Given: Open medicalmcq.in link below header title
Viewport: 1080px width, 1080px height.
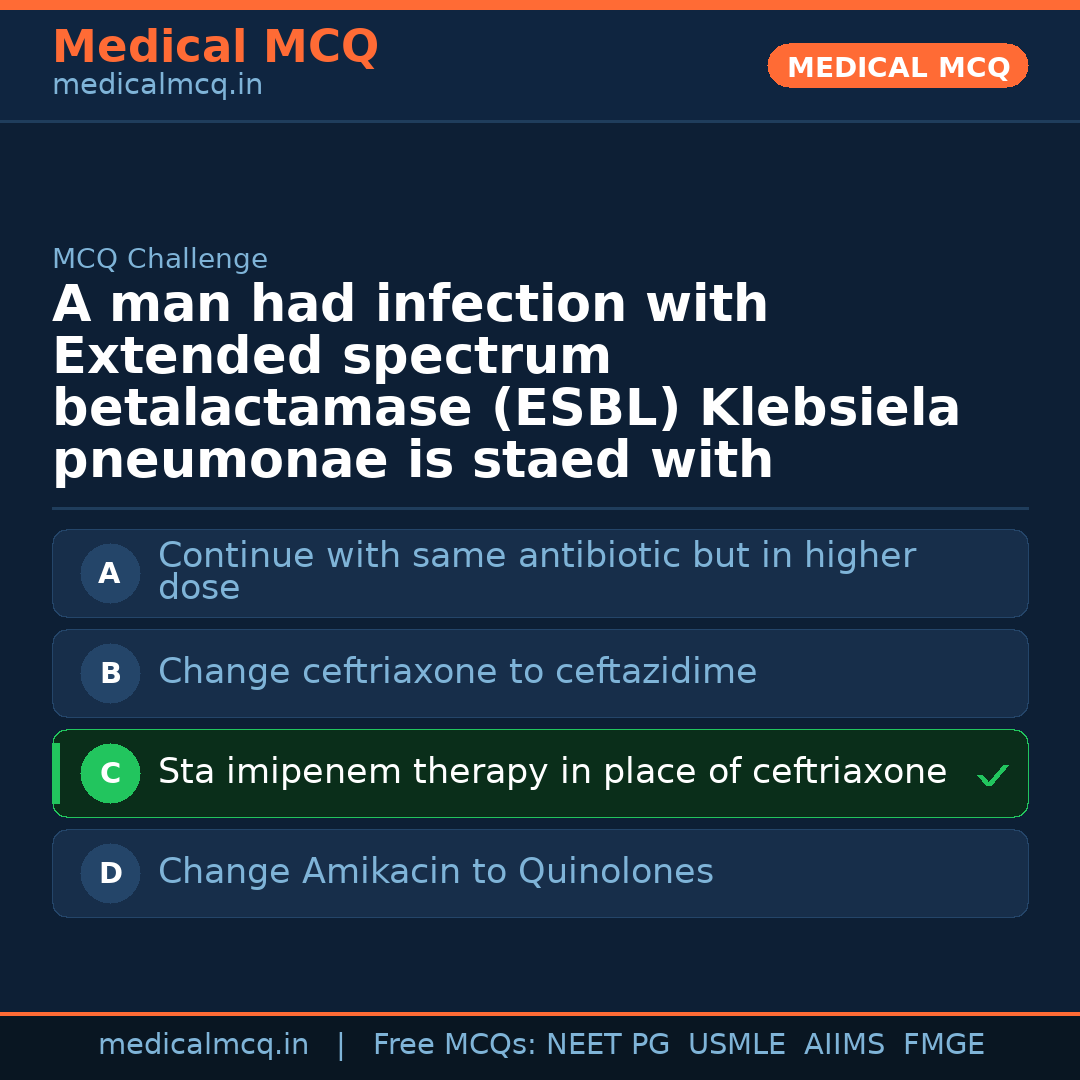Looking at the screenshot, I should coord(157,86).
